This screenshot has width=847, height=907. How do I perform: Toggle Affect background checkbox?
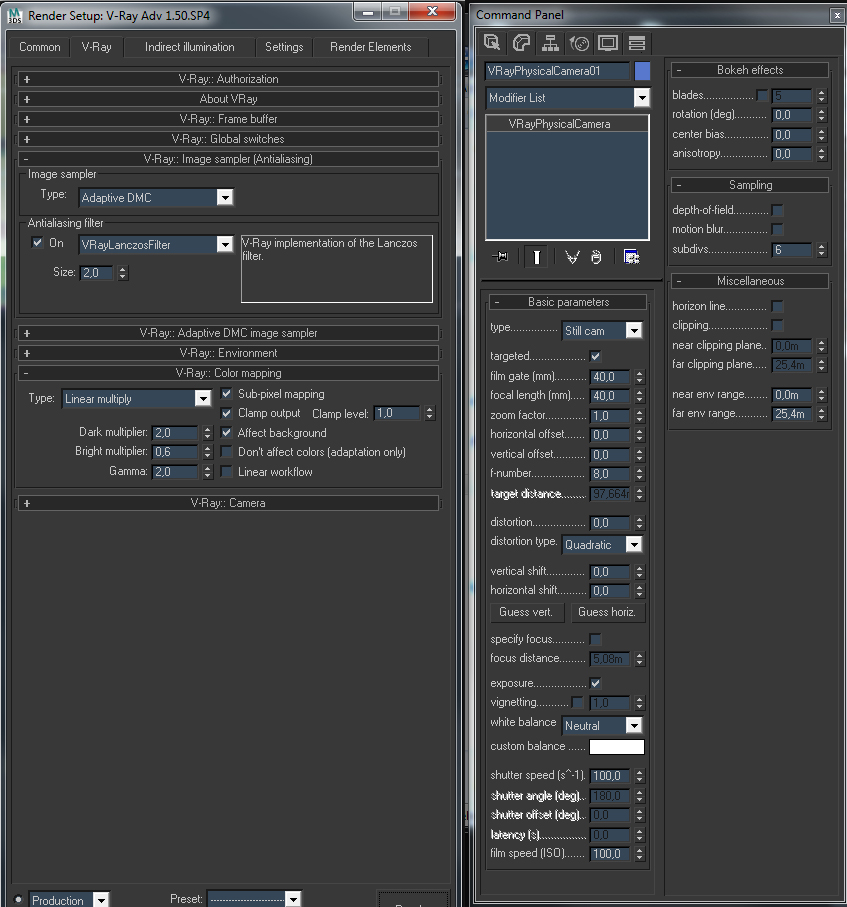[226, 433]
